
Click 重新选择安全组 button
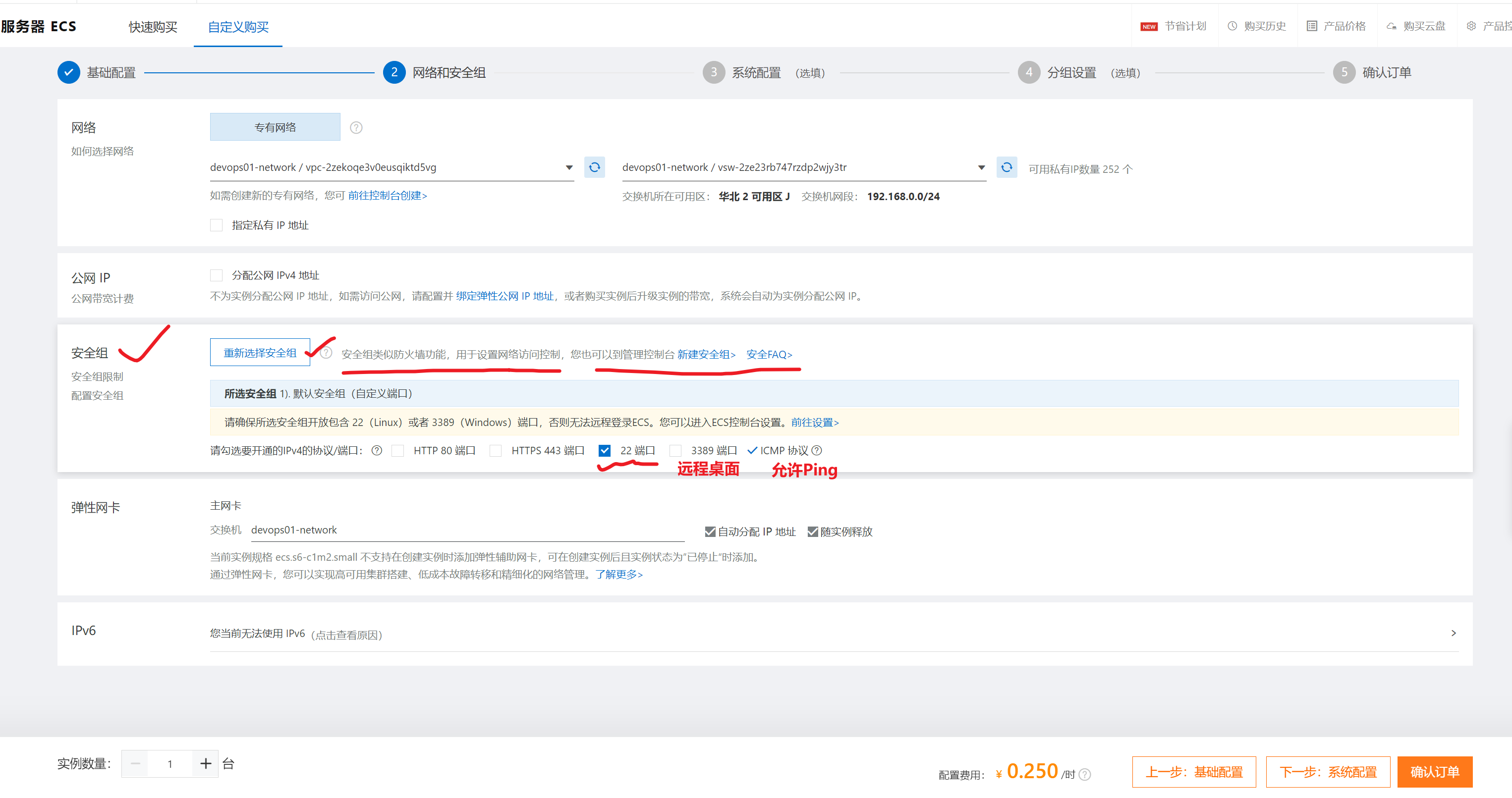tap(260, 353)
